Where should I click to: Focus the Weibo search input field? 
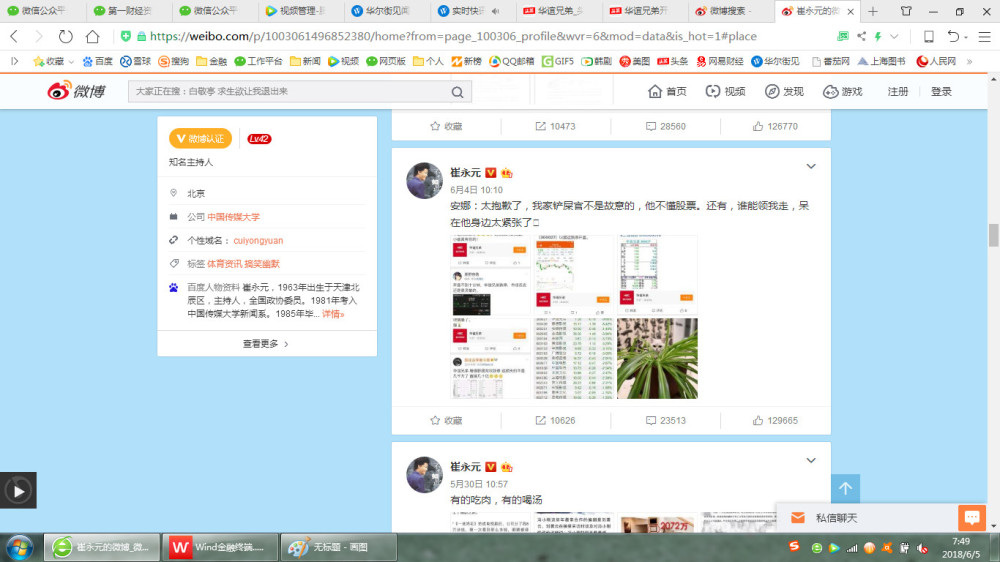click(x=290, y=92)
